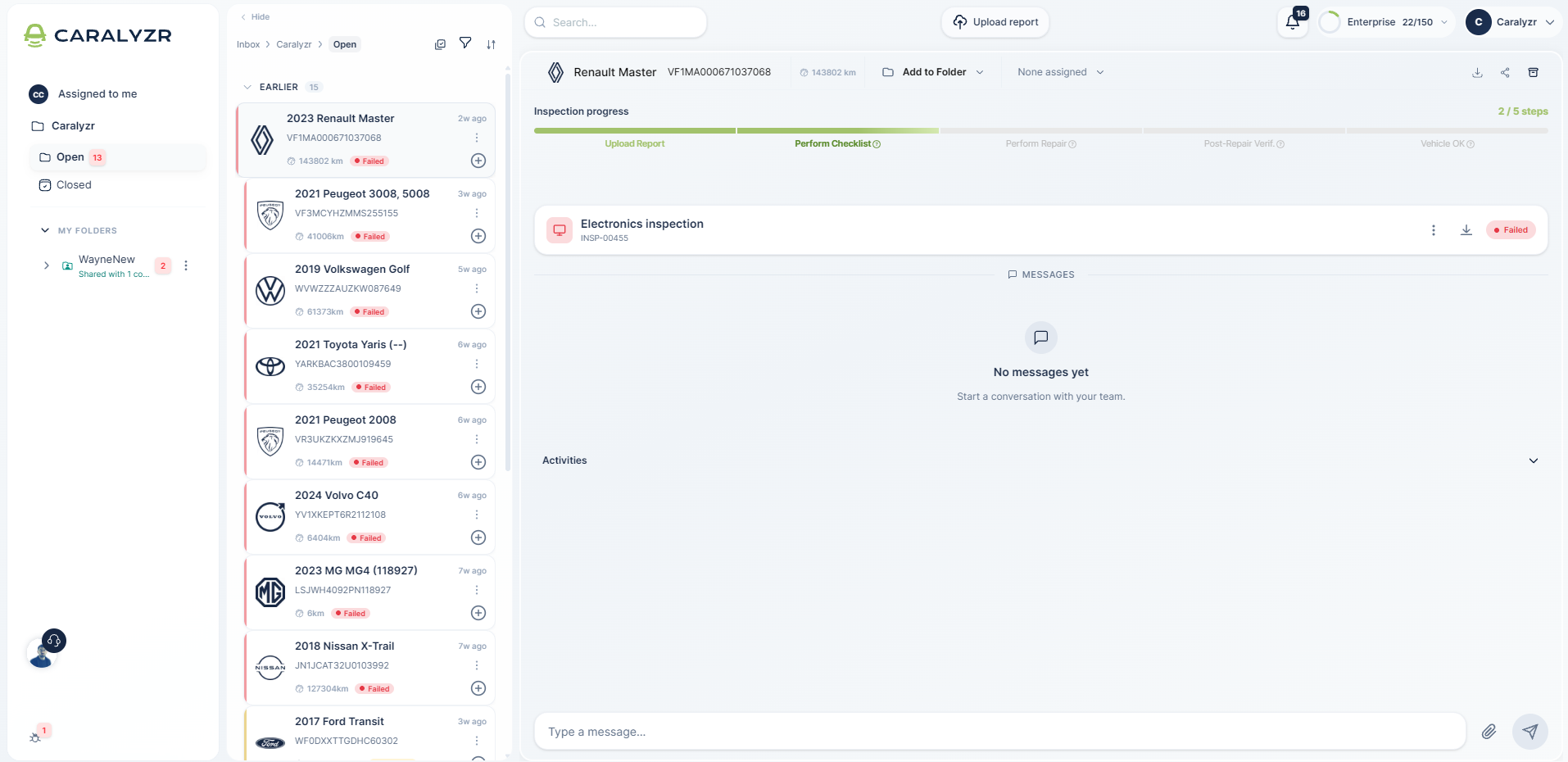Open the support headset chat widget
1568x762 pixels.
pos(54,641)
